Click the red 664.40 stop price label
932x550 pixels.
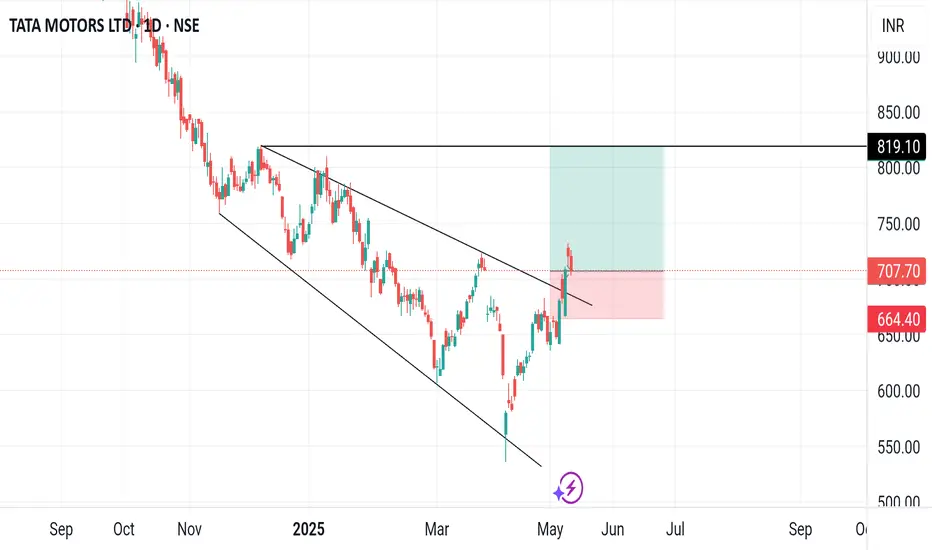coord(897,319)
